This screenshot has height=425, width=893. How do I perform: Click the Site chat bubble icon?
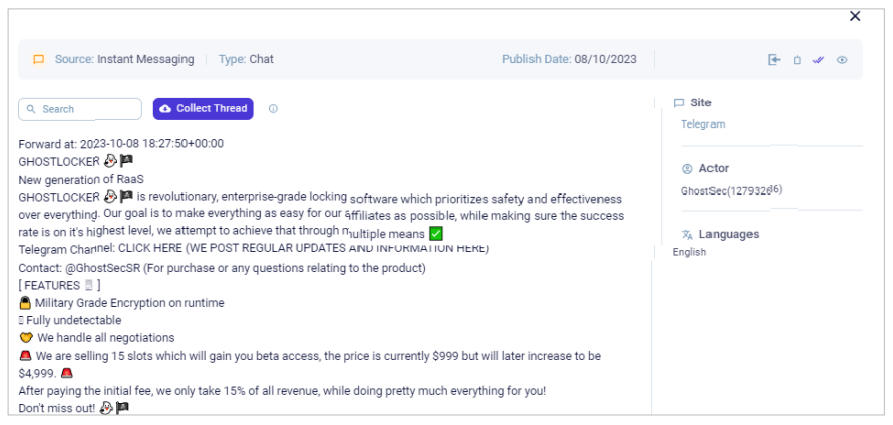point(679,103)
